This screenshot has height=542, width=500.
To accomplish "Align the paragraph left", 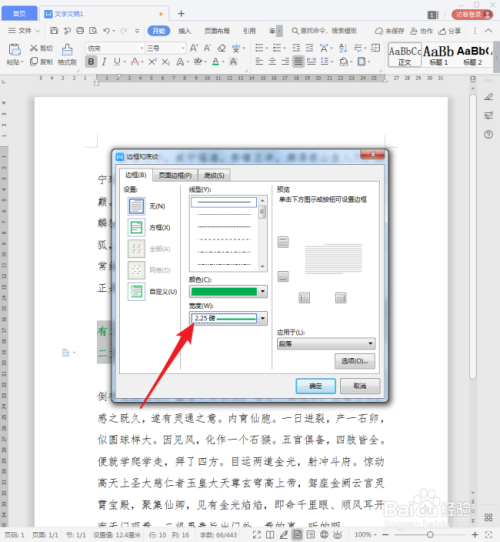I will 259,62.
